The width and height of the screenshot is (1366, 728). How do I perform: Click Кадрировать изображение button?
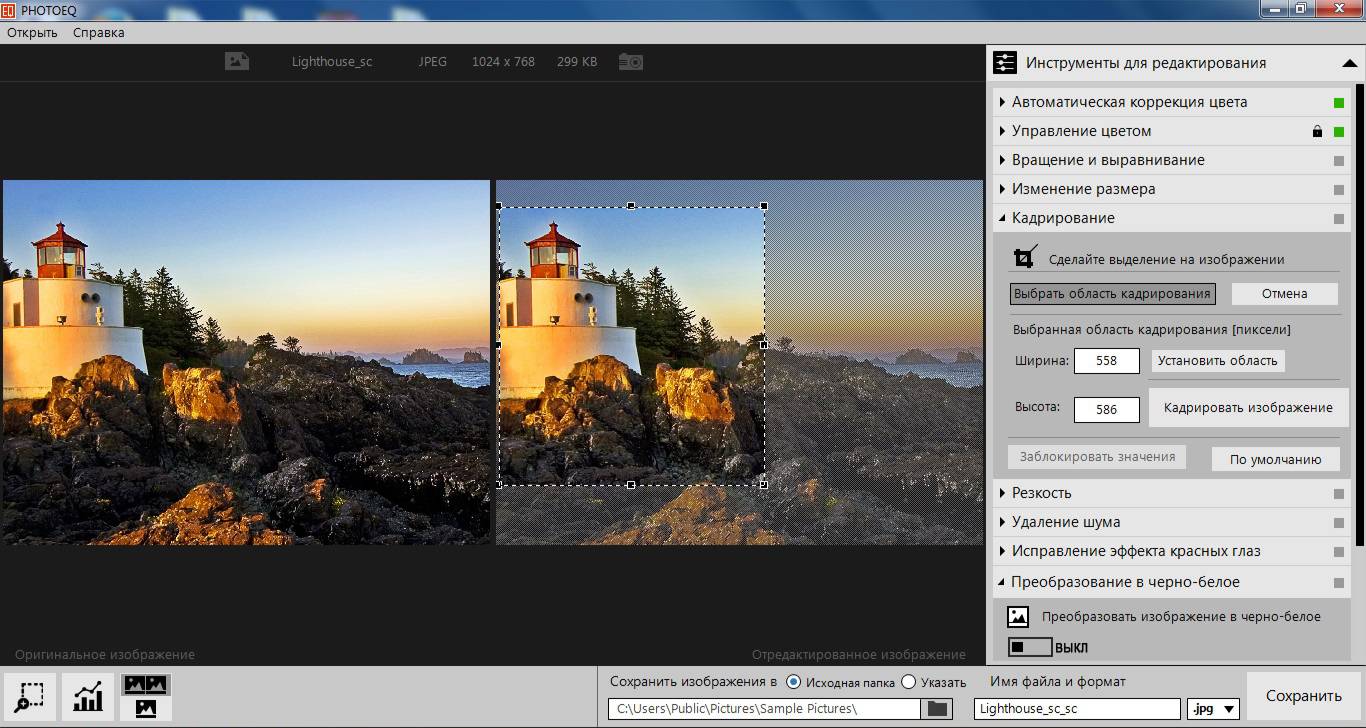[1248, 408]
